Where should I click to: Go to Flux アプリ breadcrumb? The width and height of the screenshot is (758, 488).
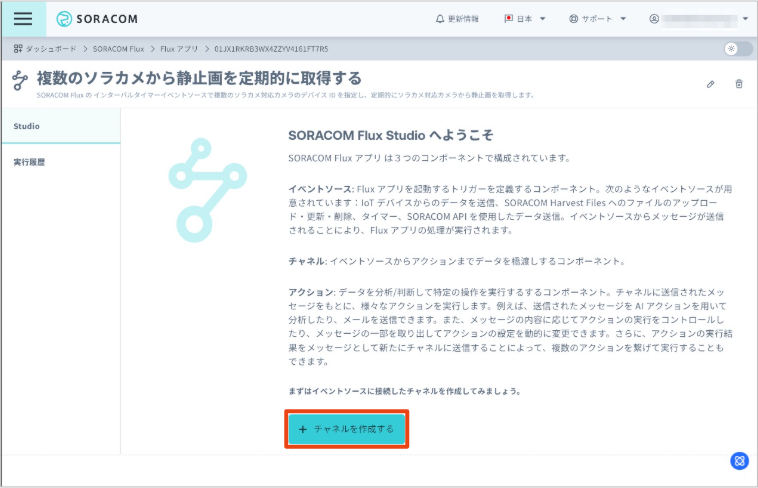179,49
